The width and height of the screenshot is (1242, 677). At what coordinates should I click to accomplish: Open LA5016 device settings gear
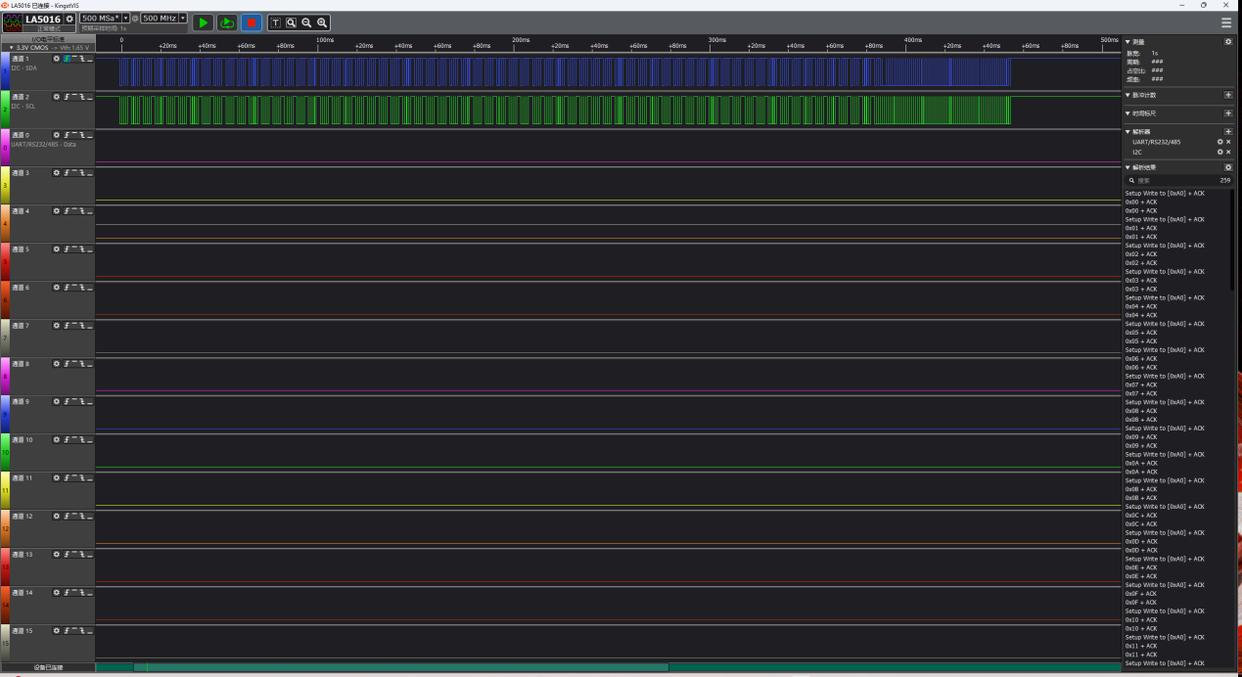coord(69,19)
